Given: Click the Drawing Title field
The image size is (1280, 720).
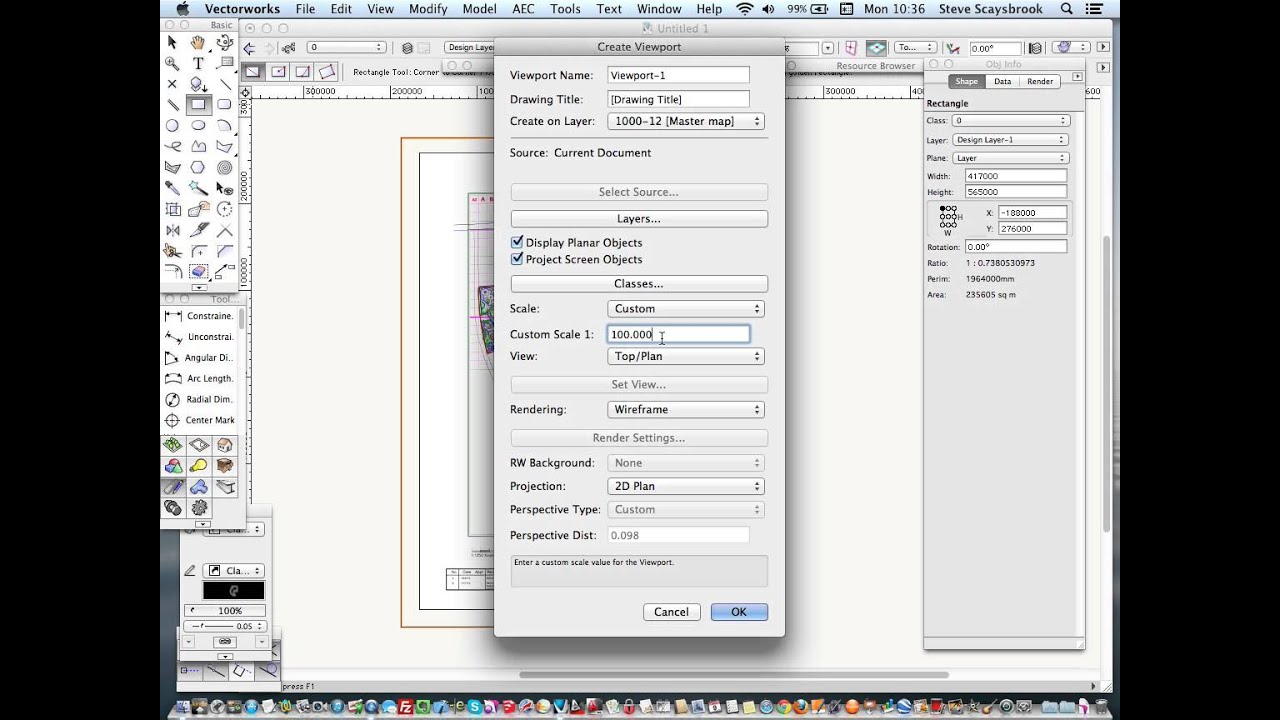Looking at the screenshot, I should pyautogui.click(x=678, y=99).
